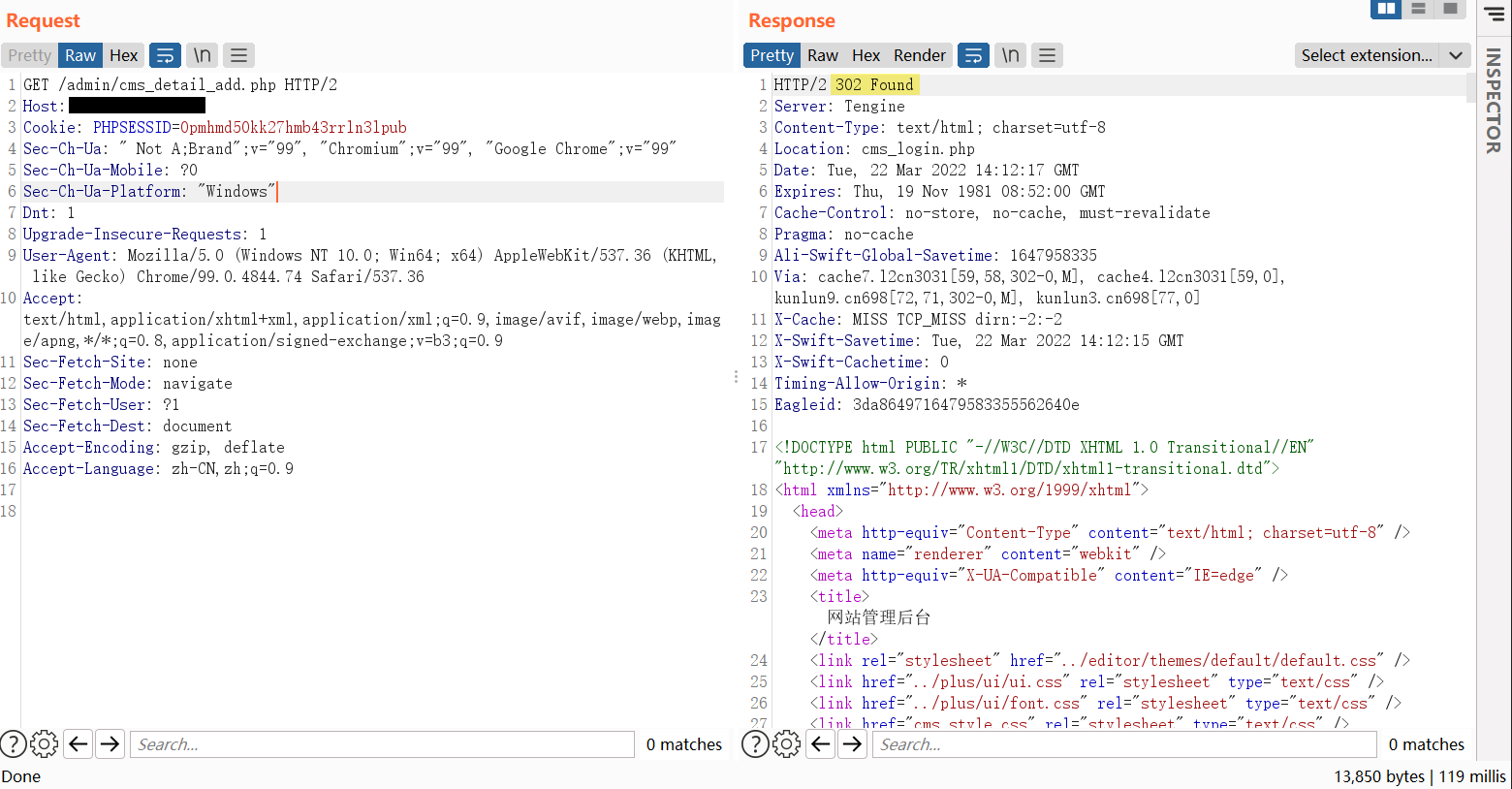Click the Server: Tengine header
The height and width of the screenshot is (789, 1512).
[x=839, y=107]
